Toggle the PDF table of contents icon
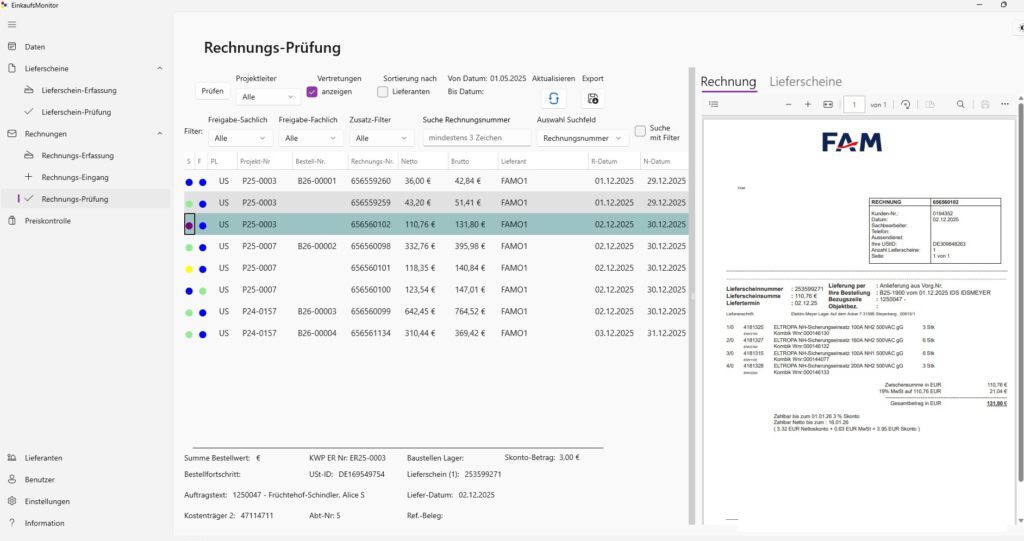 714,105
